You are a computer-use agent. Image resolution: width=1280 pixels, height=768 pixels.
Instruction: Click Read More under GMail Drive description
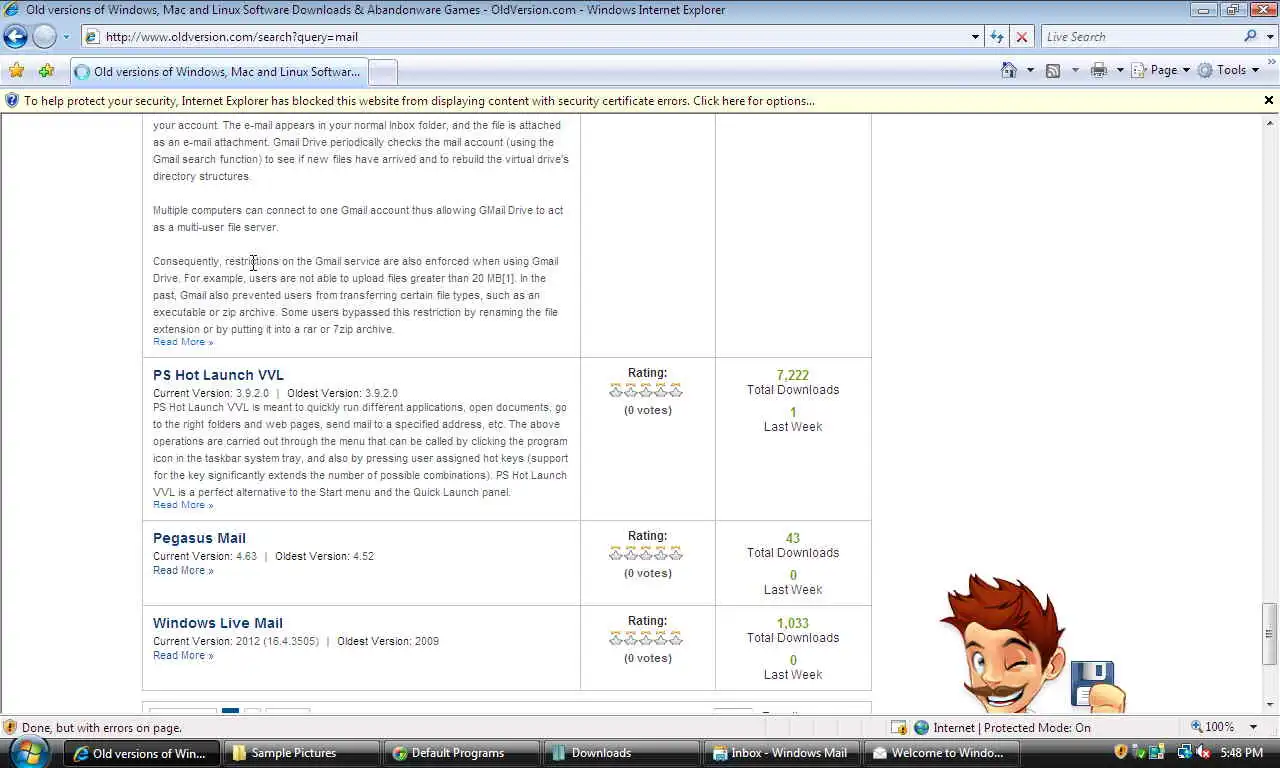[183, 342]
